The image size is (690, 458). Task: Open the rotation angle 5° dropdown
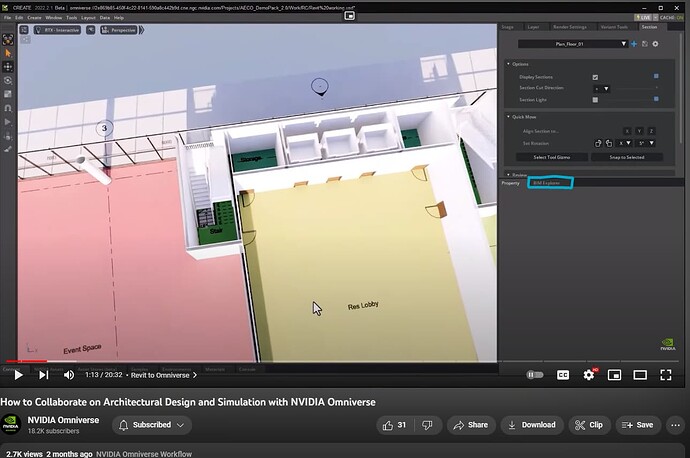coord(646,143)
